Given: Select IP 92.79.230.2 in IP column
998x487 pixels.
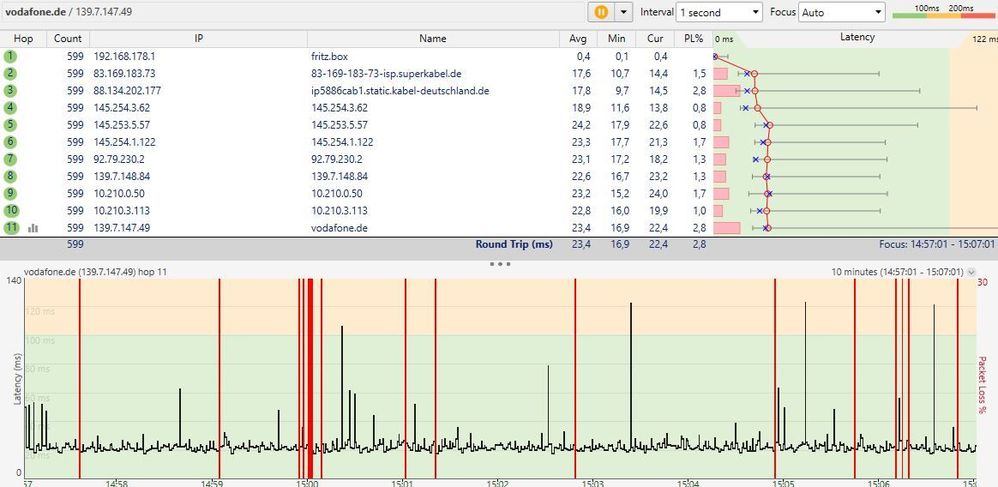Looking at the screenshot, I should pos(119,159).
